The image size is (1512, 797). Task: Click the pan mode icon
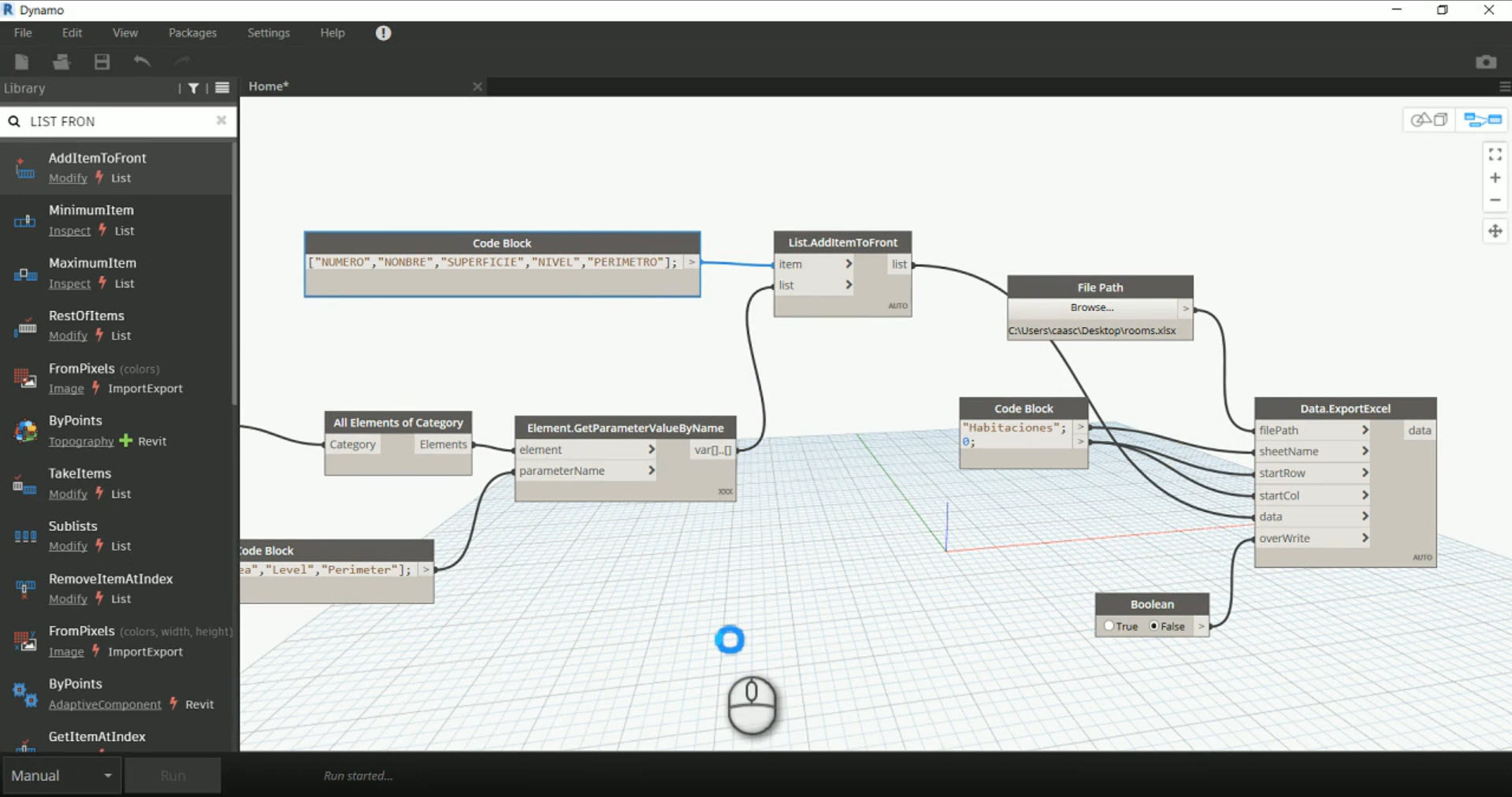click(1495, 232)
